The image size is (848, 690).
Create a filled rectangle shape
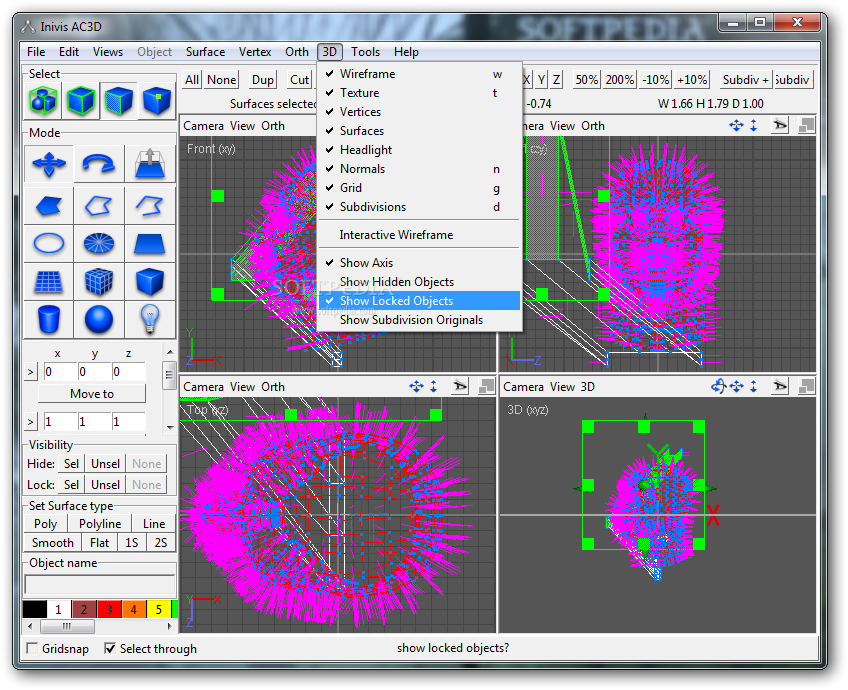click(x=150, y=243)
